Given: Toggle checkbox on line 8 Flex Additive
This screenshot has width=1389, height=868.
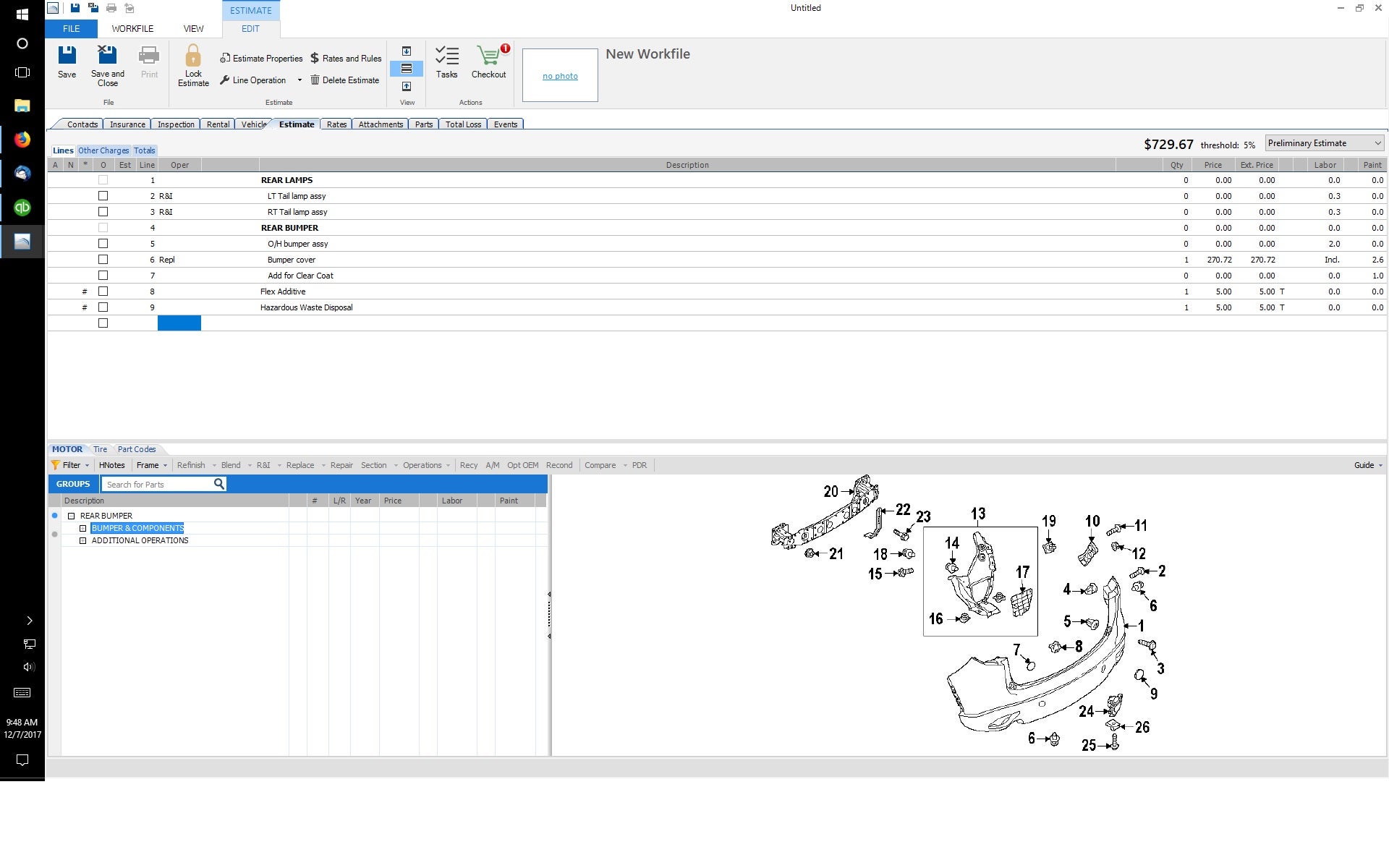Looking at the screenshot, I should tap(103, 291).
